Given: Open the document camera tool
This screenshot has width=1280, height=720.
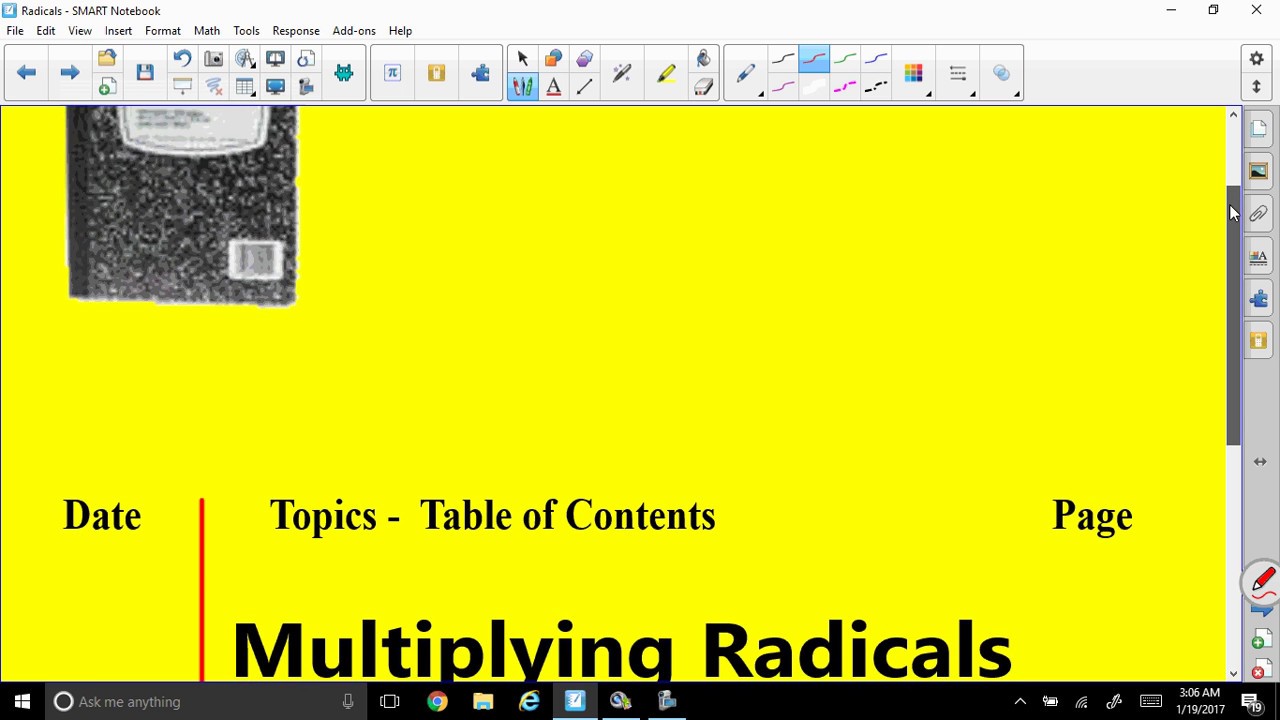Looking at the screenshot, I should click(275, 59).
